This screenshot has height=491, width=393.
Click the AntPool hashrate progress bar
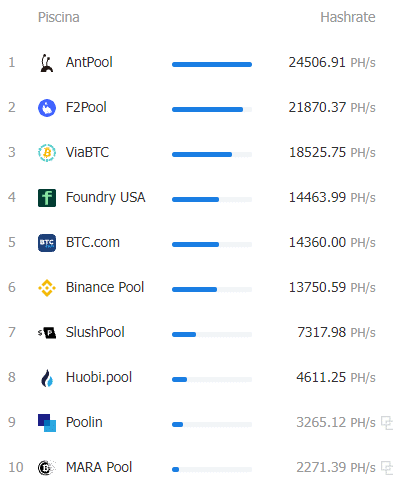pos(212,64)
